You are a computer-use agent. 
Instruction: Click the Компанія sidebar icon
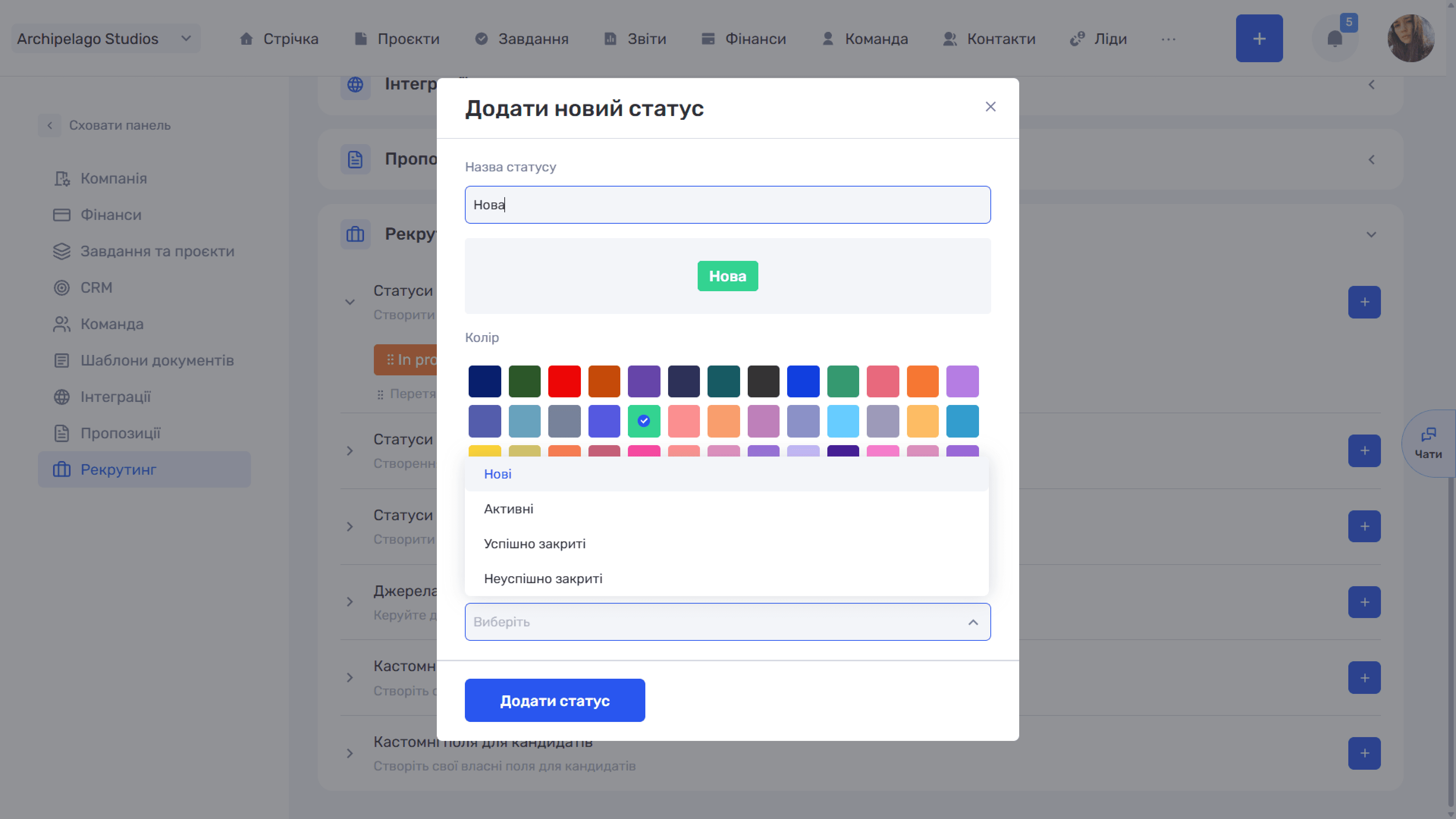coord(61,179)
